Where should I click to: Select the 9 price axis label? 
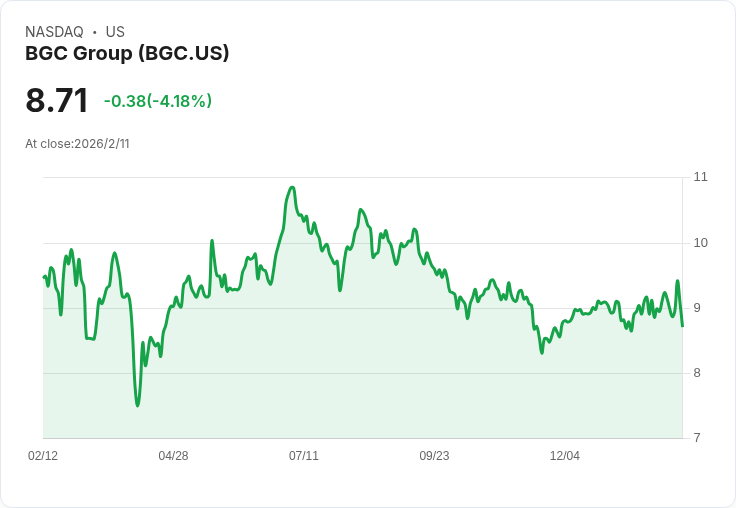click(697, 308)
